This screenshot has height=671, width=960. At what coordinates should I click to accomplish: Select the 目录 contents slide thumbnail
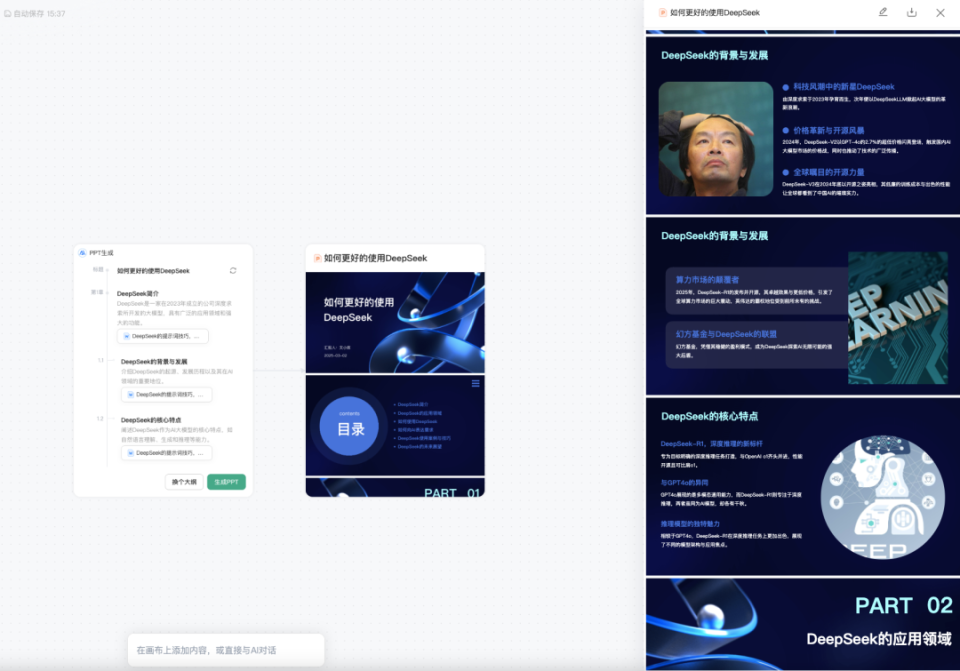tap(395, 425)
